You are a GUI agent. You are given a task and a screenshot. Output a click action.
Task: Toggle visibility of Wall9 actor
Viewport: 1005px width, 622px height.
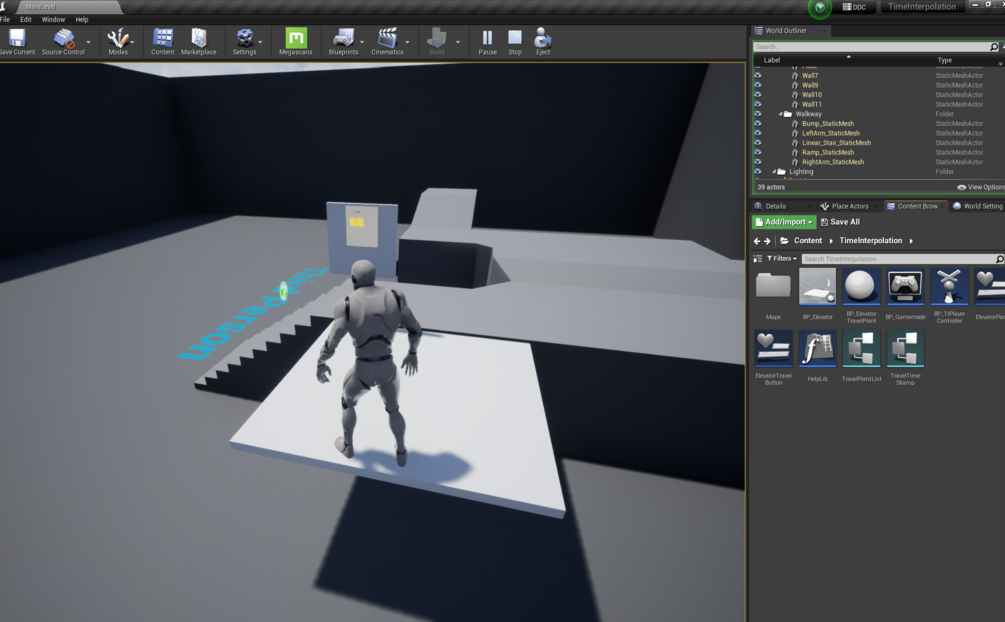click(758, 85)
